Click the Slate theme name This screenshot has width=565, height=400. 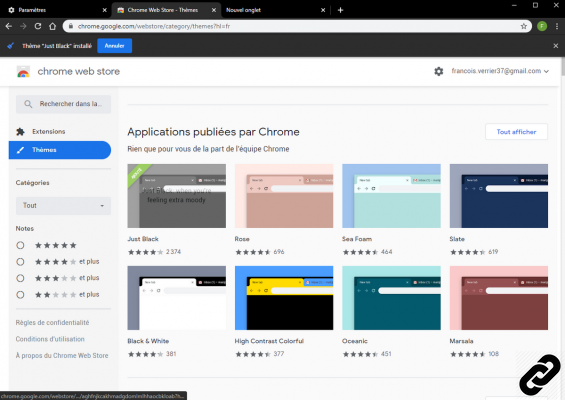tap(457, 239)
